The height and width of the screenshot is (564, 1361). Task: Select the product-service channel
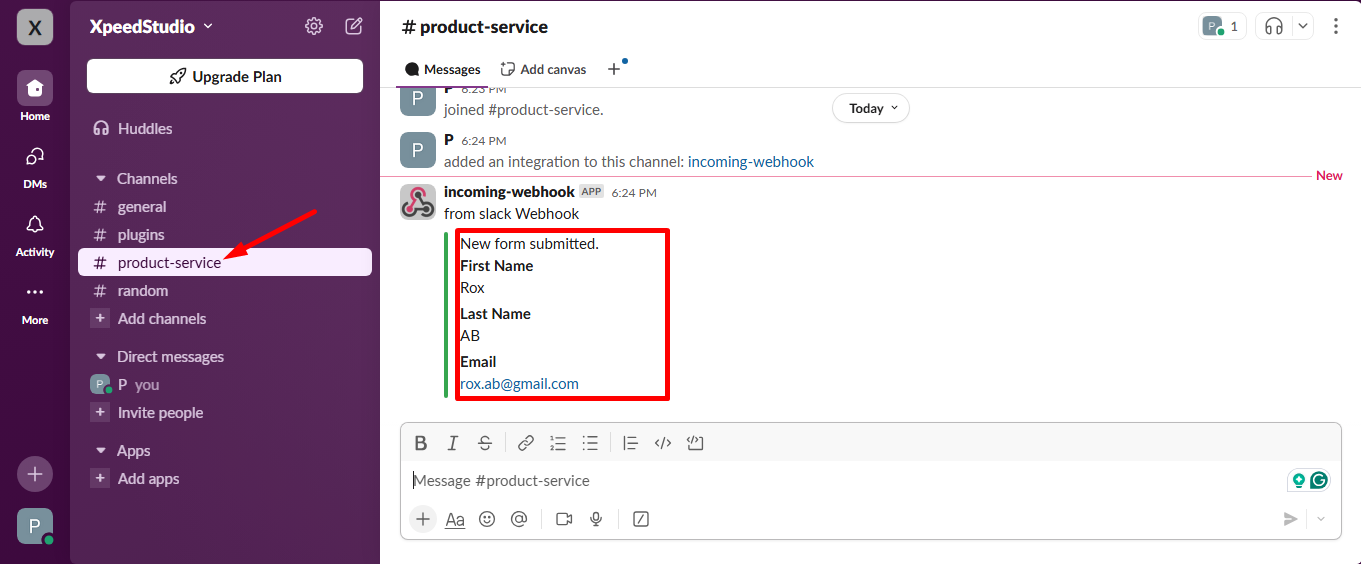(x=225, y=263)
